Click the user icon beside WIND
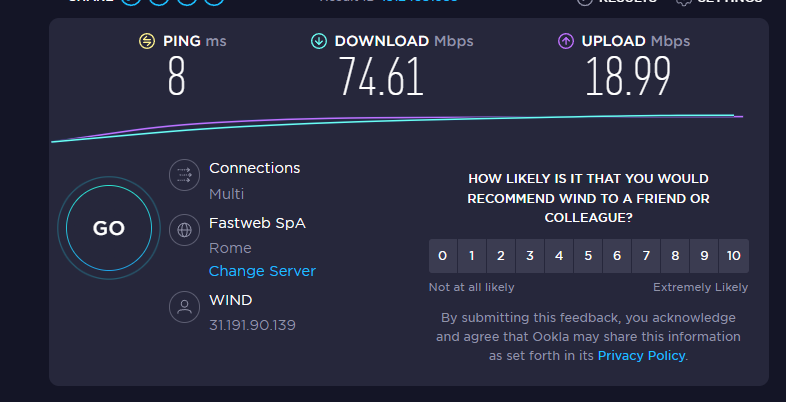 184,307
